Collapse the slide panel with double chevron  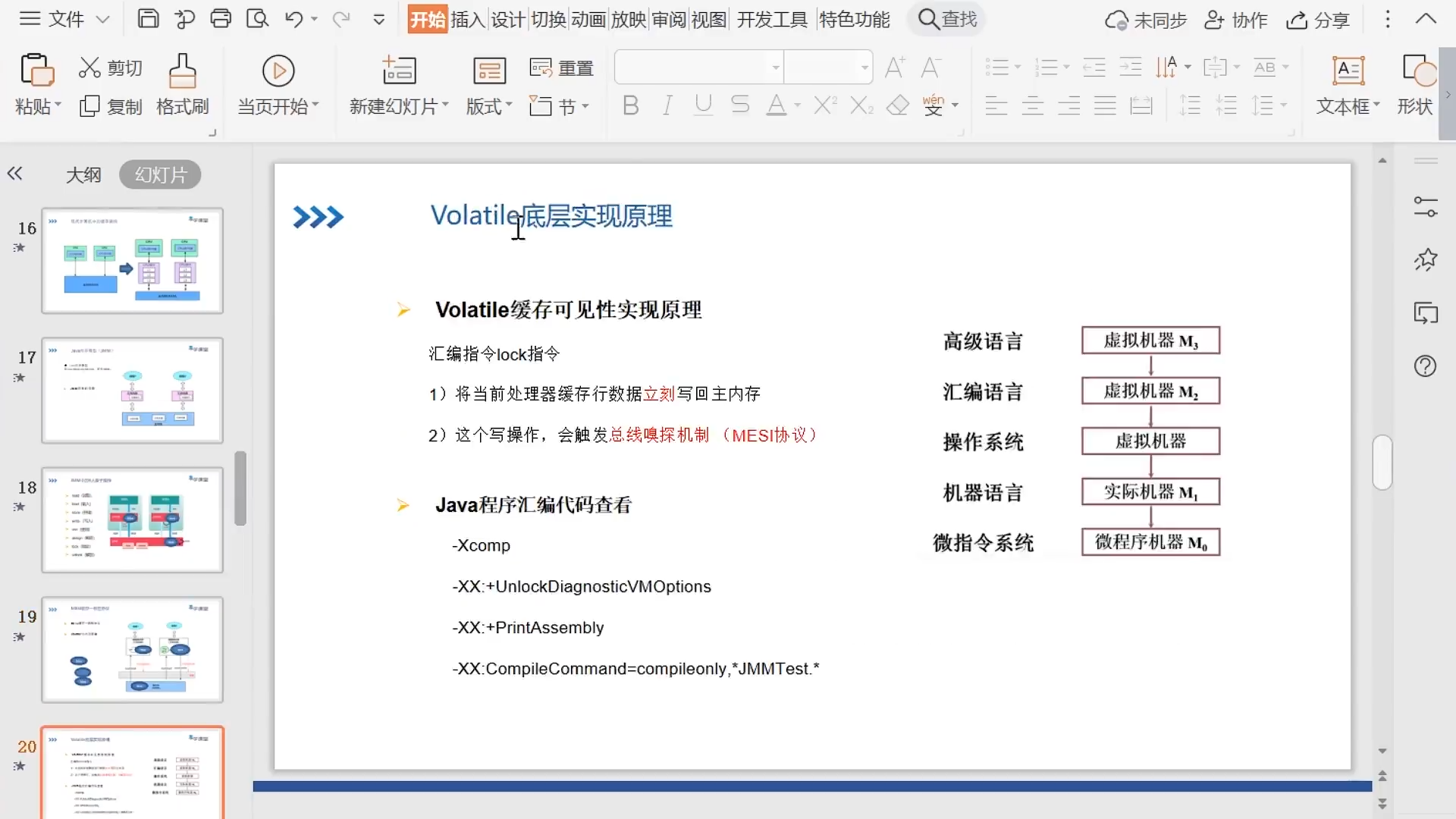pos(15,174)
